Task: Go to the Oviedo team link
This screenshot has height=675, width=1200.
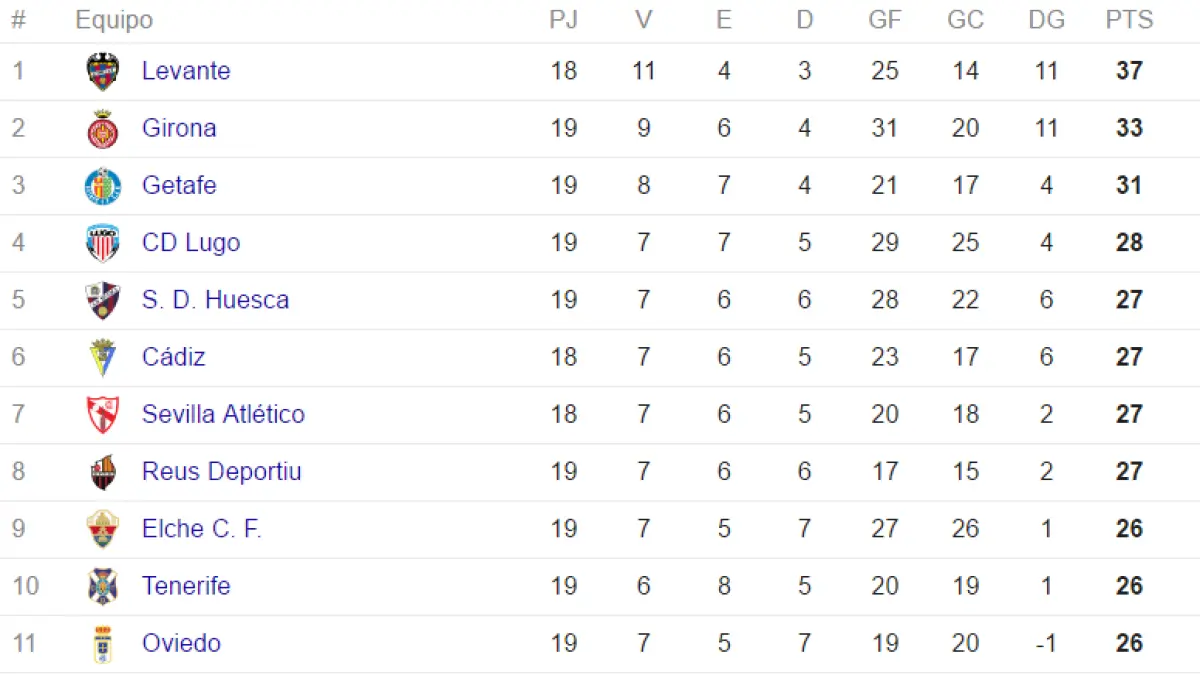Action: (x=181, y=643)
